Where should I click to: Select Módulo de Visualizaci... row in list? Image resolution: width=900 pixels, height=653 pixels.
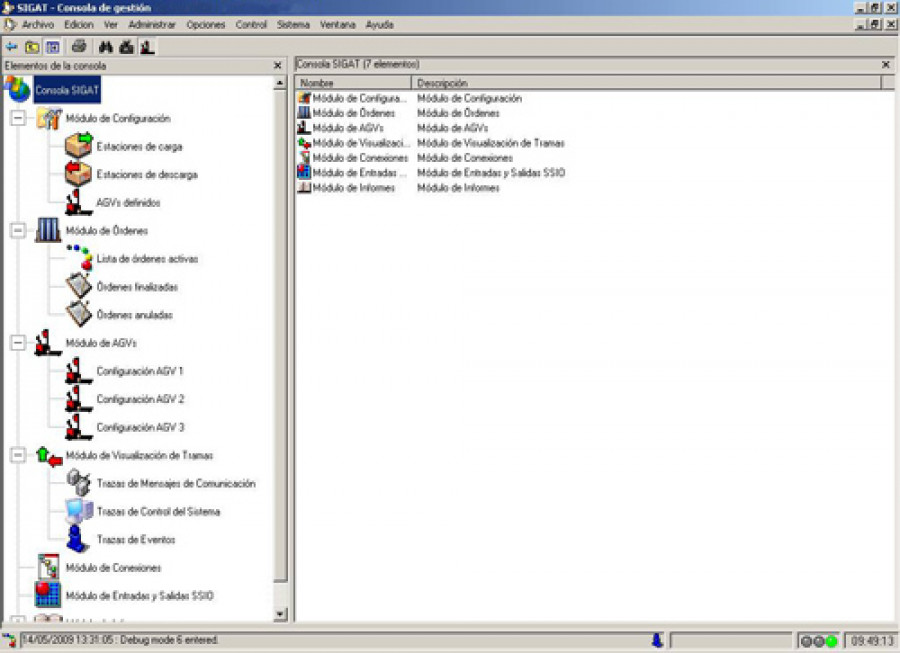[354, 143]
